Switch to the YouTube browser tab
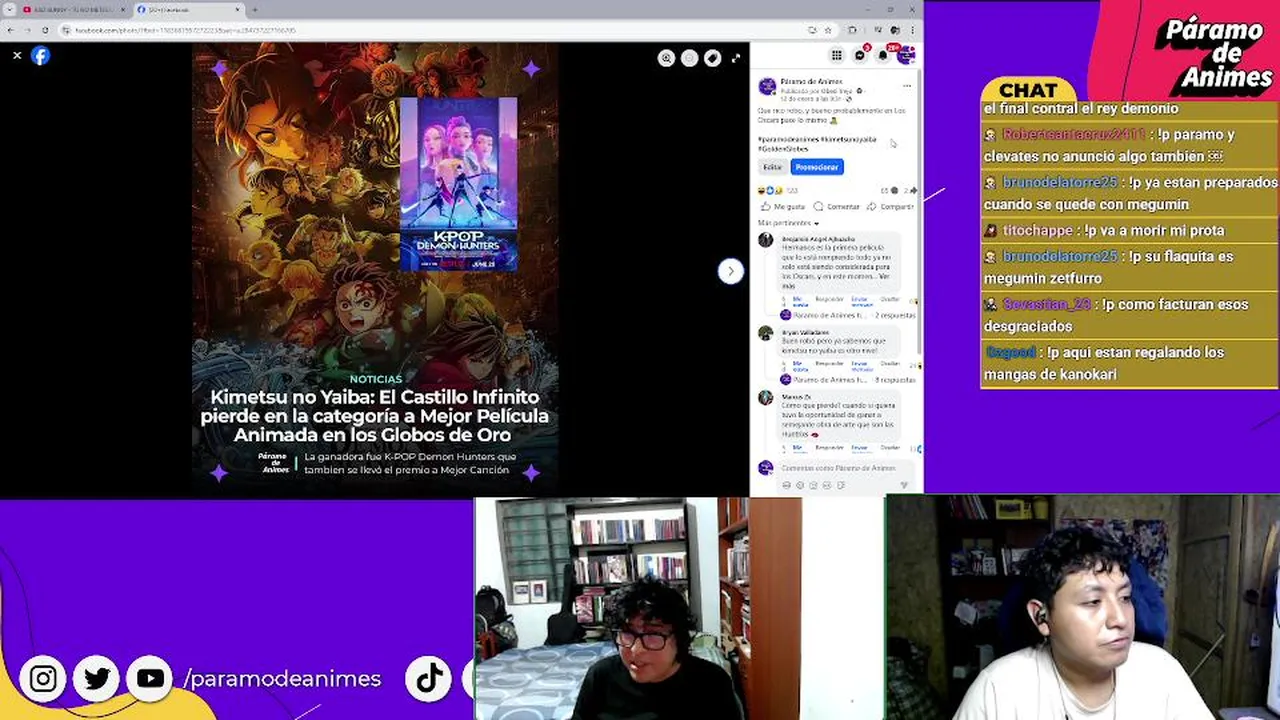Image resolution: width=1280 pixels, height=720 pixels. coord(72,10)
